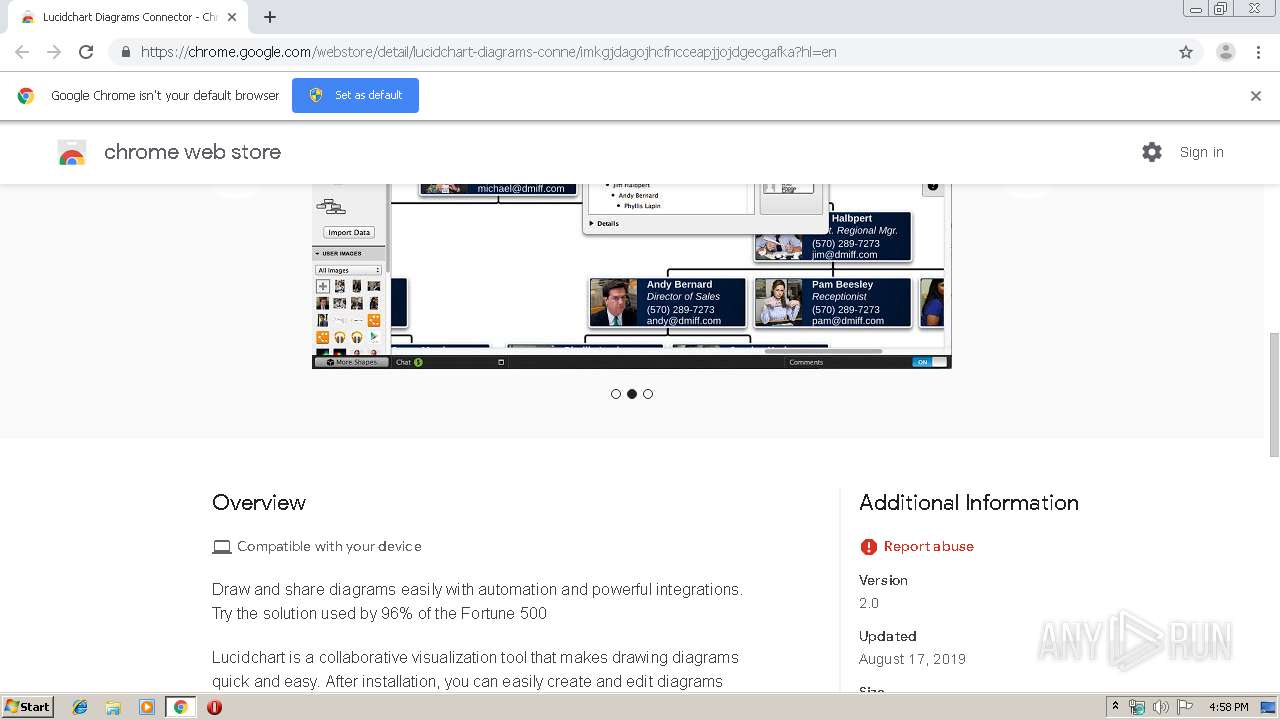Click the browser back arrow
The width and height of the screenshot is (1280, 720).
click(22, 52)
